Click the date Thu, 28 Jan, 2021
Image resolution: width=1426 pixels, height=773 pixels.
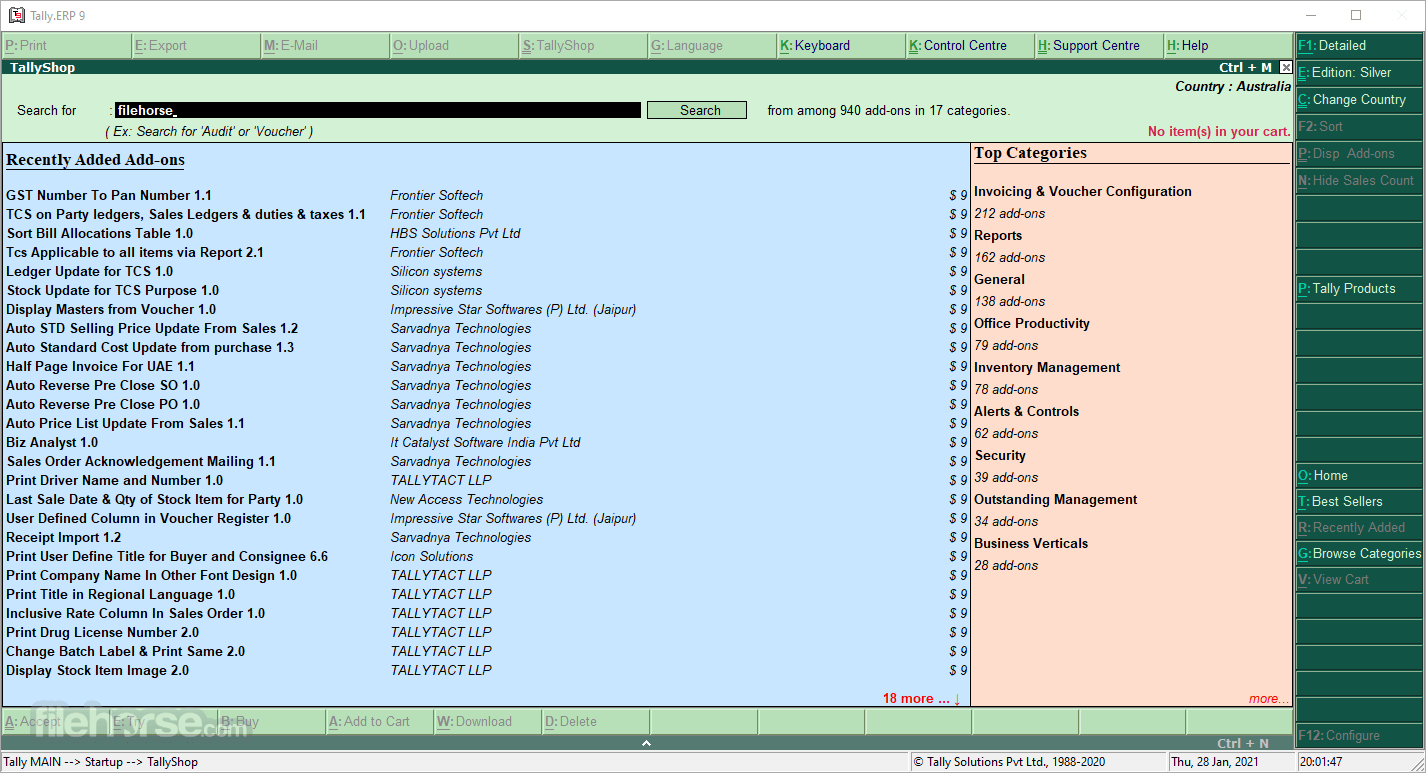[x=1216, y=762]
